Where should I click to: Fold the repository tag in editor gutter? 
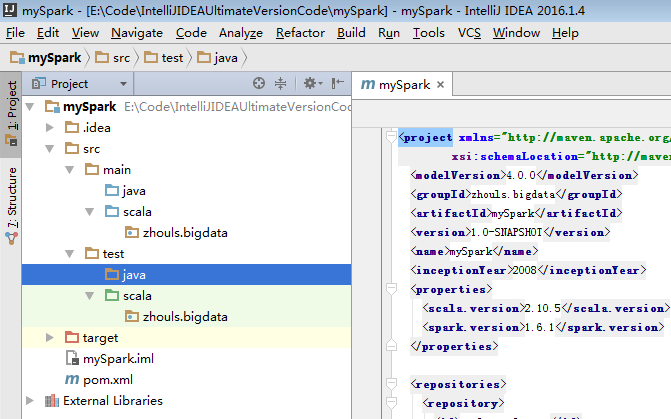click(x=391, y=403)
